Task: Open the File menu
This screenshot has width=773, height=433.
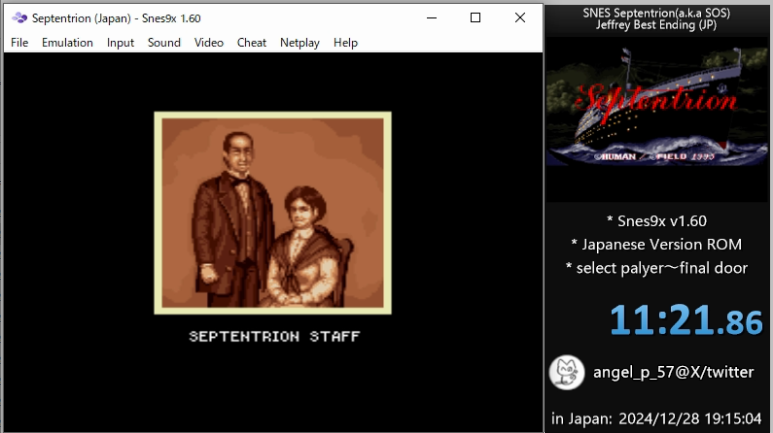Action: [19, 43]
